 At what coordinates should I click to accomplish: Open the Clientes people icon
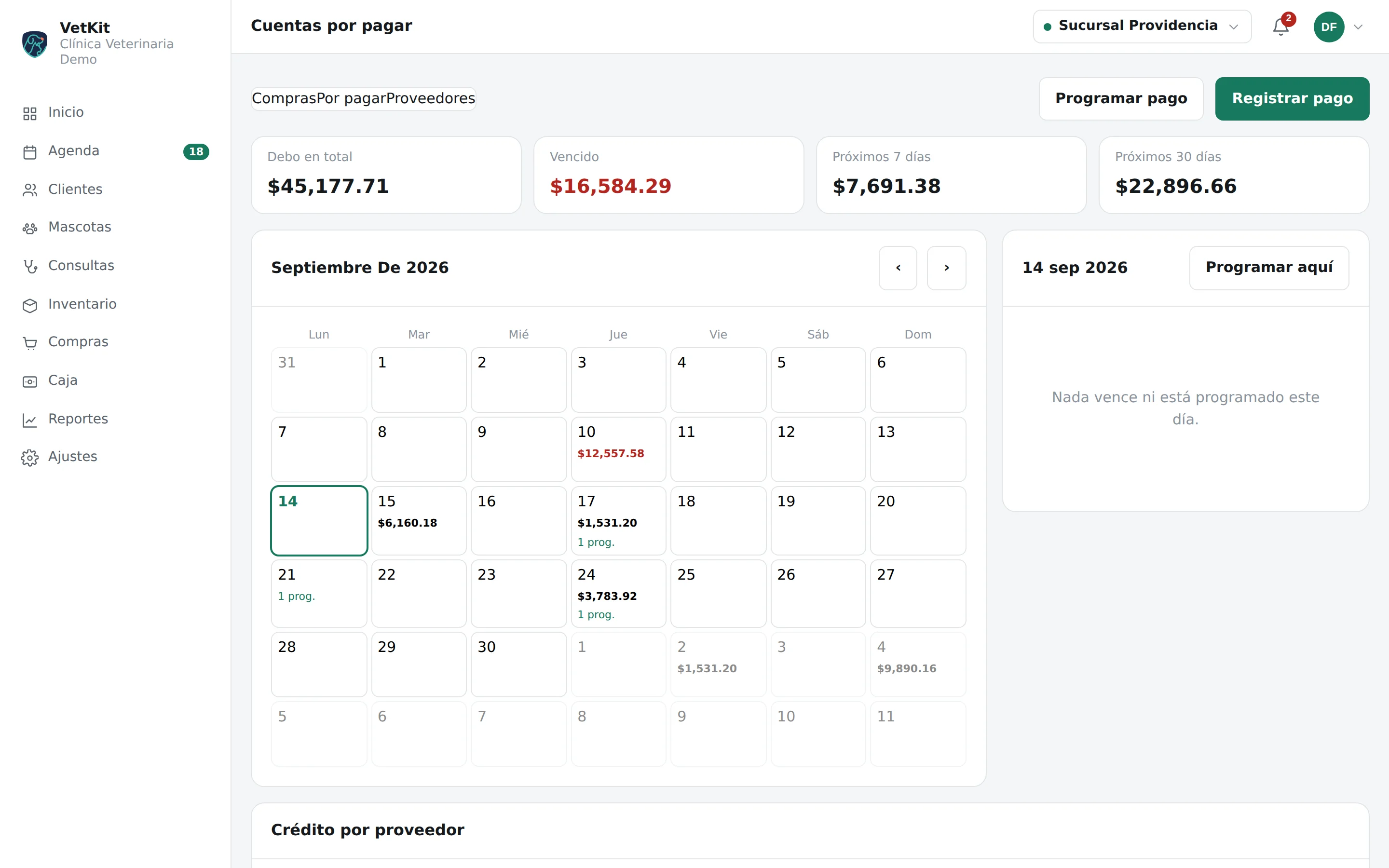coord(30,190)
